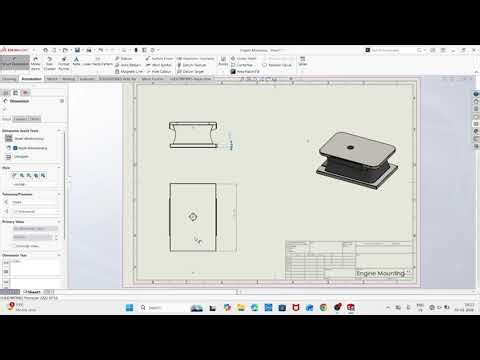The width and height of the screenshot is (480, 360).
Task: Add a Hole Callout
Action: [159, 71]
